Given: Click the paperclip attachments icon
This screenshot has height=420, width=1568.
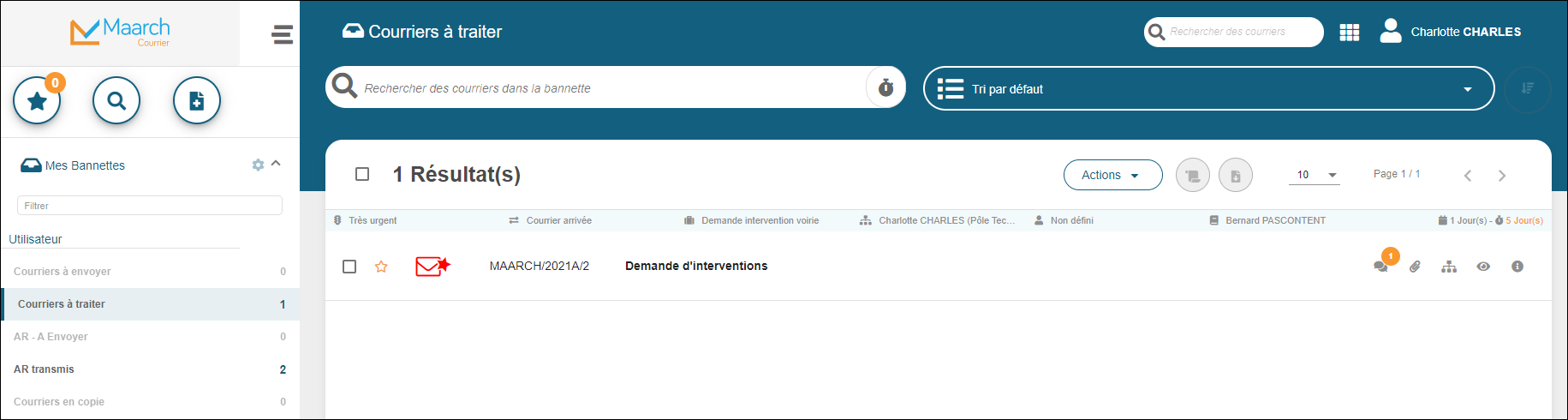Looking at the screenshot, I should 1415,267.
